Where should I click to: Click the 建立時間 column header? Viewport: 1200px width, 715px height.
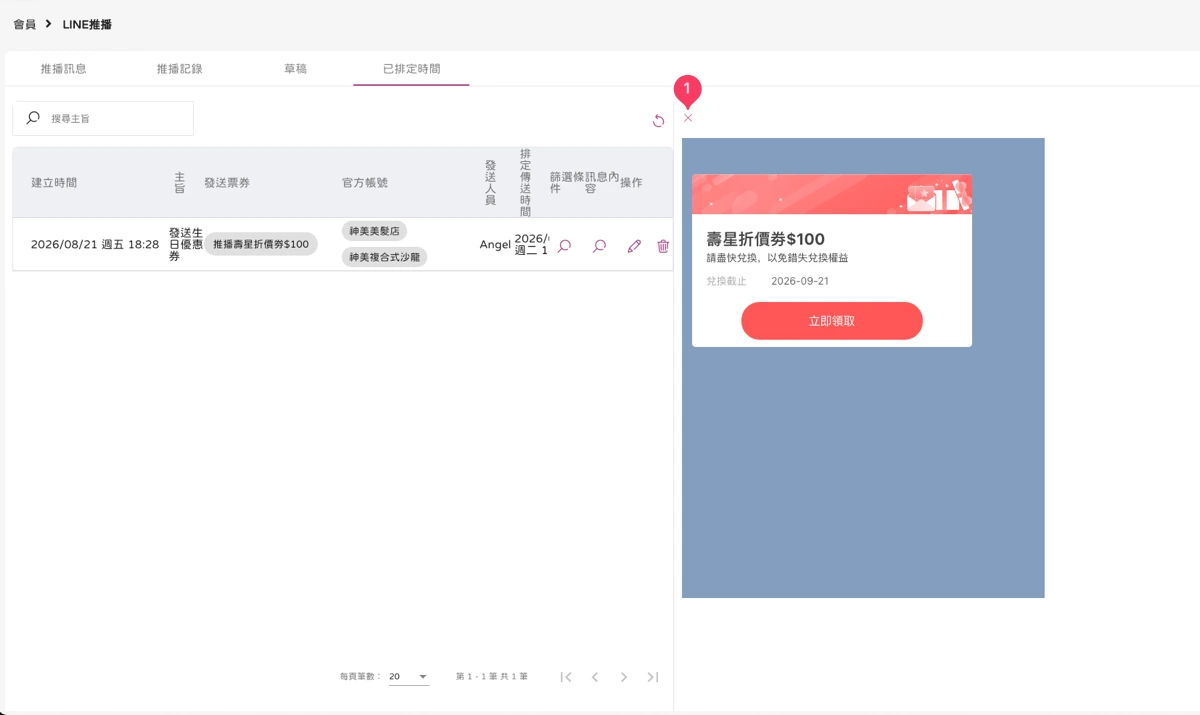54,183
